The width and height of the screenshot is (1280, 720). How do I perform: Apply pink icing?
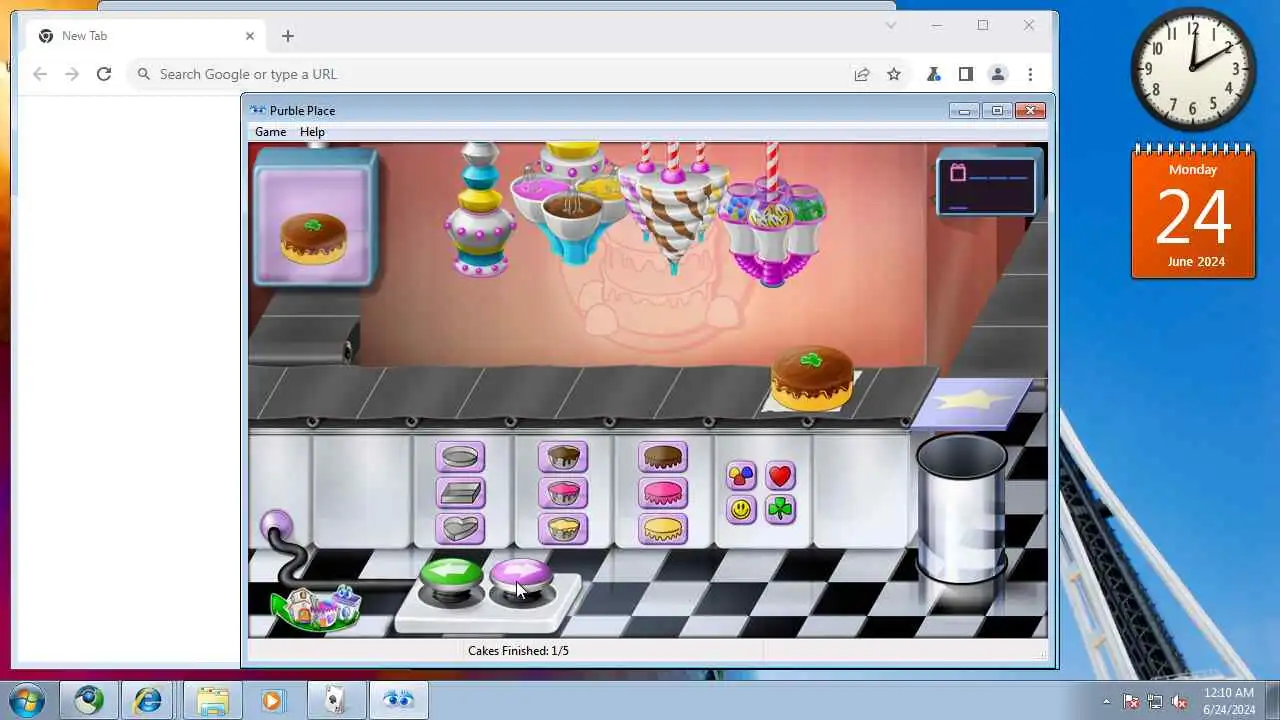[663, 493]
